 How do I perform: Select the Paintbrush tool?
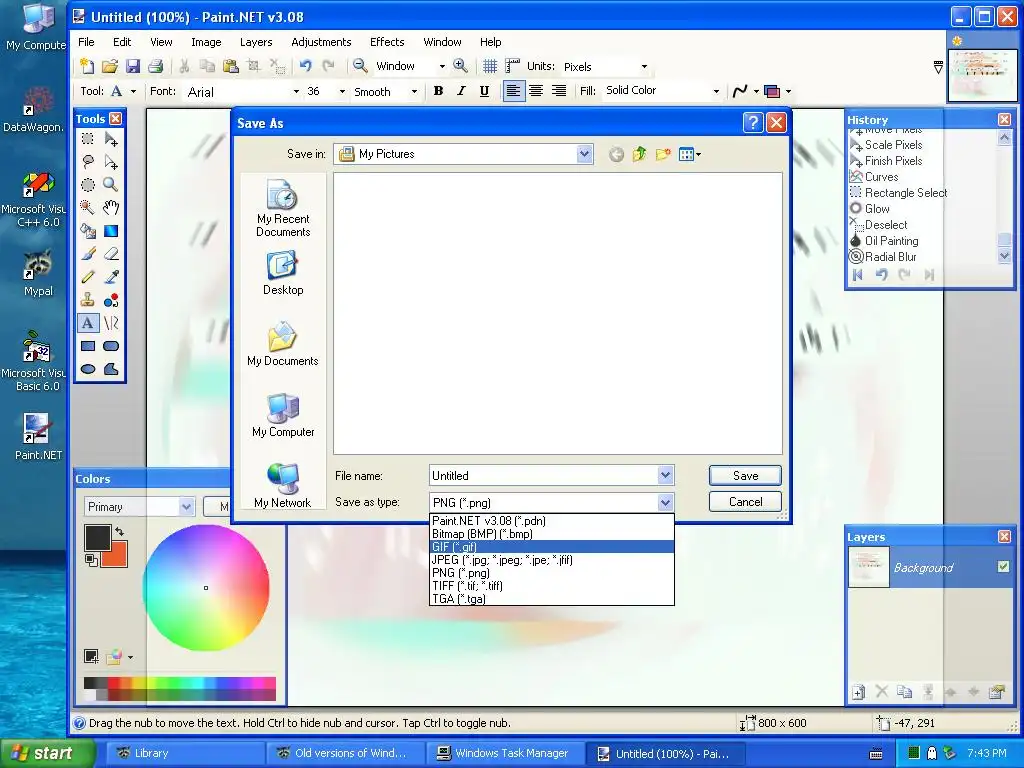click(x=88, y=254)
